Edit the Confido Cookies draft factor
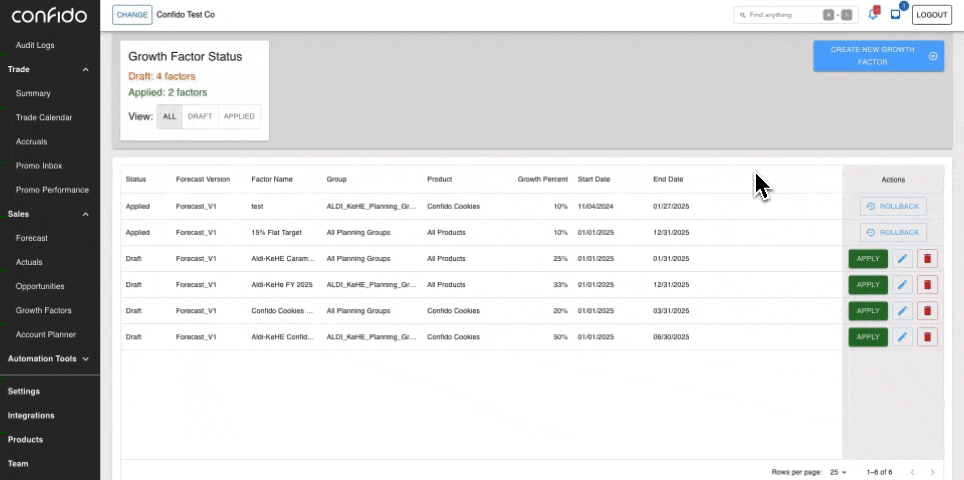 click(902, 311)
